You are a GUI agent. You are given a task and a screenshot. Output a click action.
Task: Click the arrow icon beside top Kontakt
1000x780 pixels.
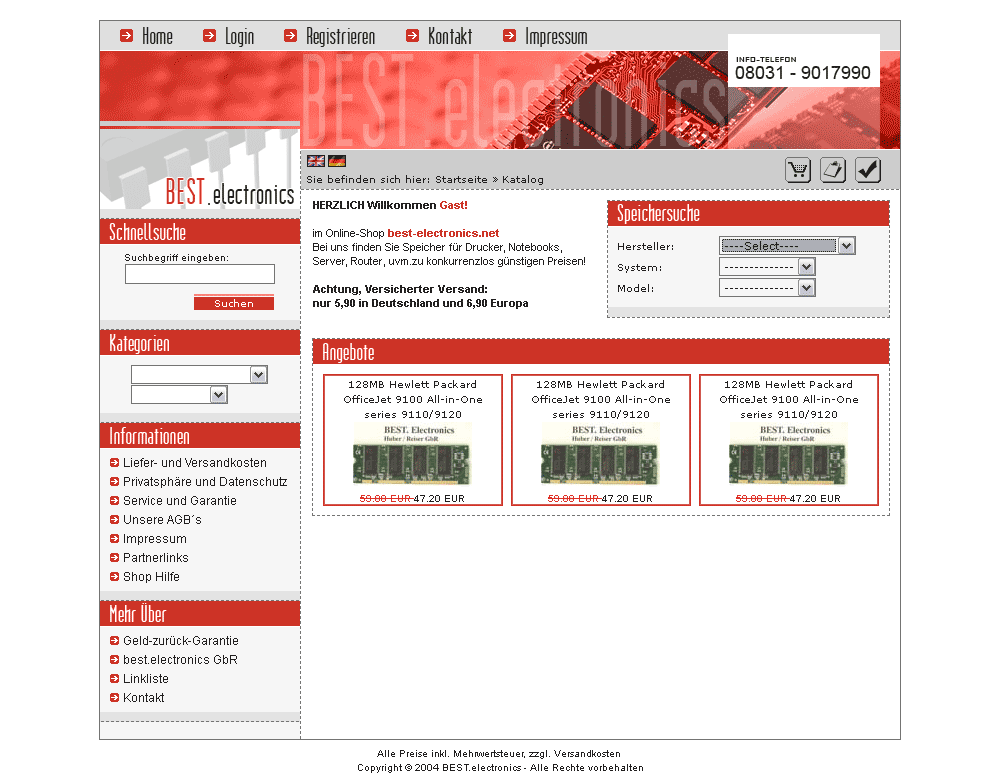point(413,36)
